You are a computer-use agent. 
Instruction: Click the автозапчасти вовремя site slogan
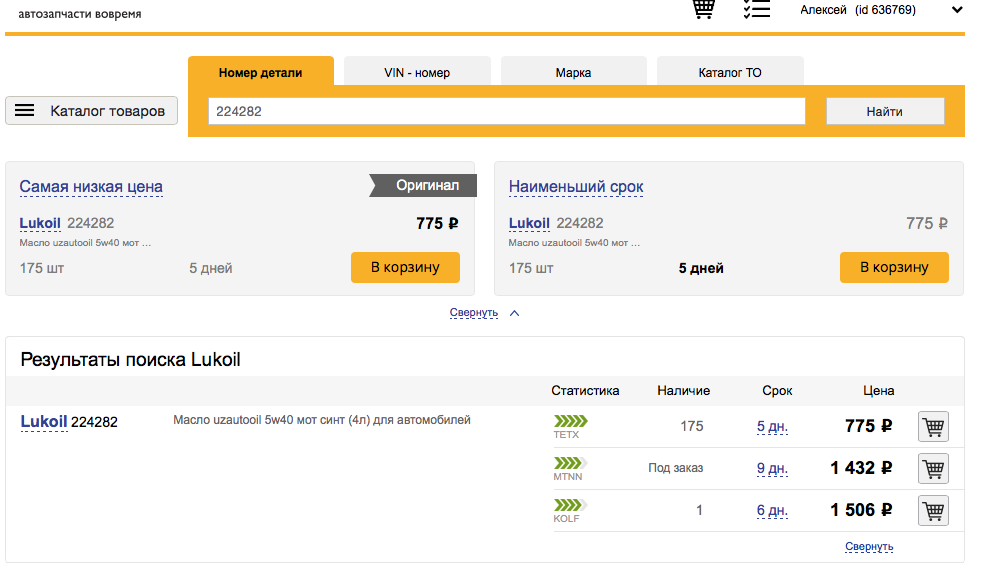(80, 13)
